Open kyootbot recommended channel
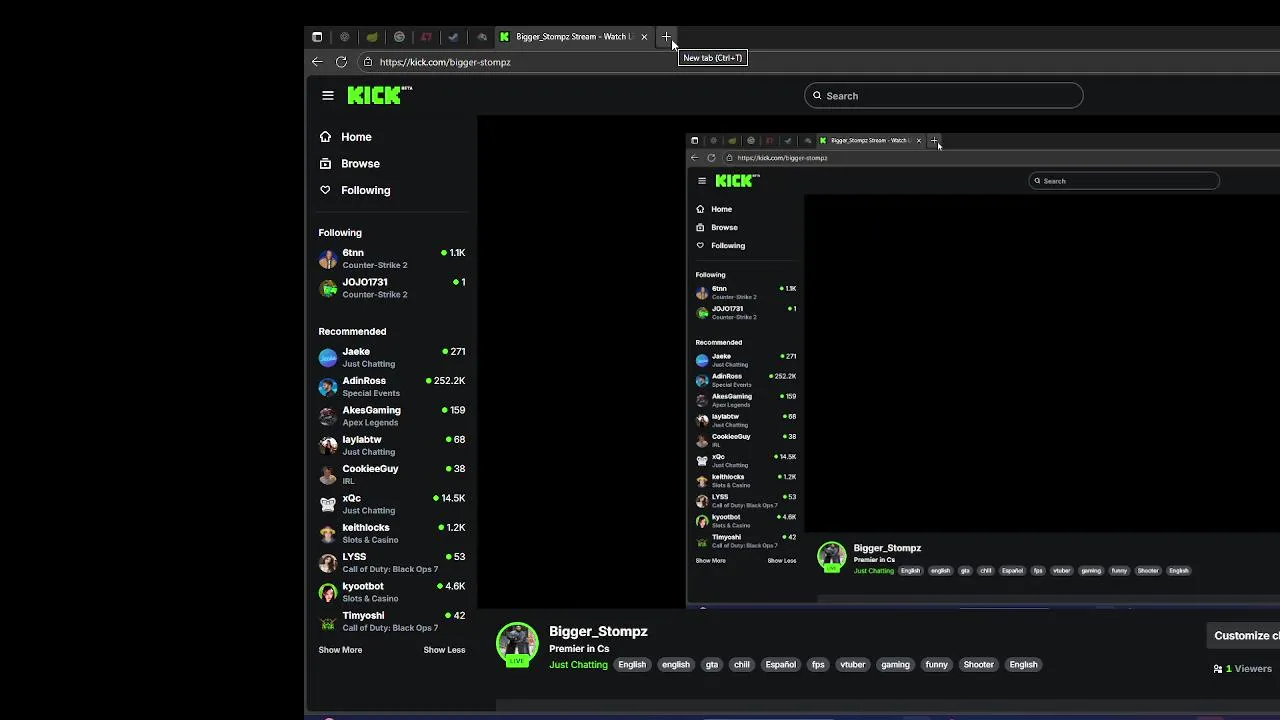Screen dimensions: 1280x720 click(392, 592)
